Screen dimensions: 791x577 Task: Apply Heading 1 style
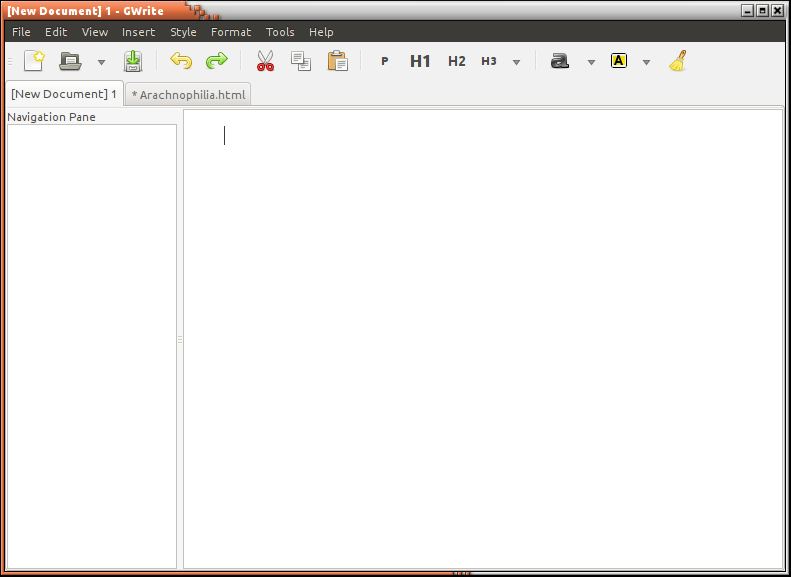[420, 61]
